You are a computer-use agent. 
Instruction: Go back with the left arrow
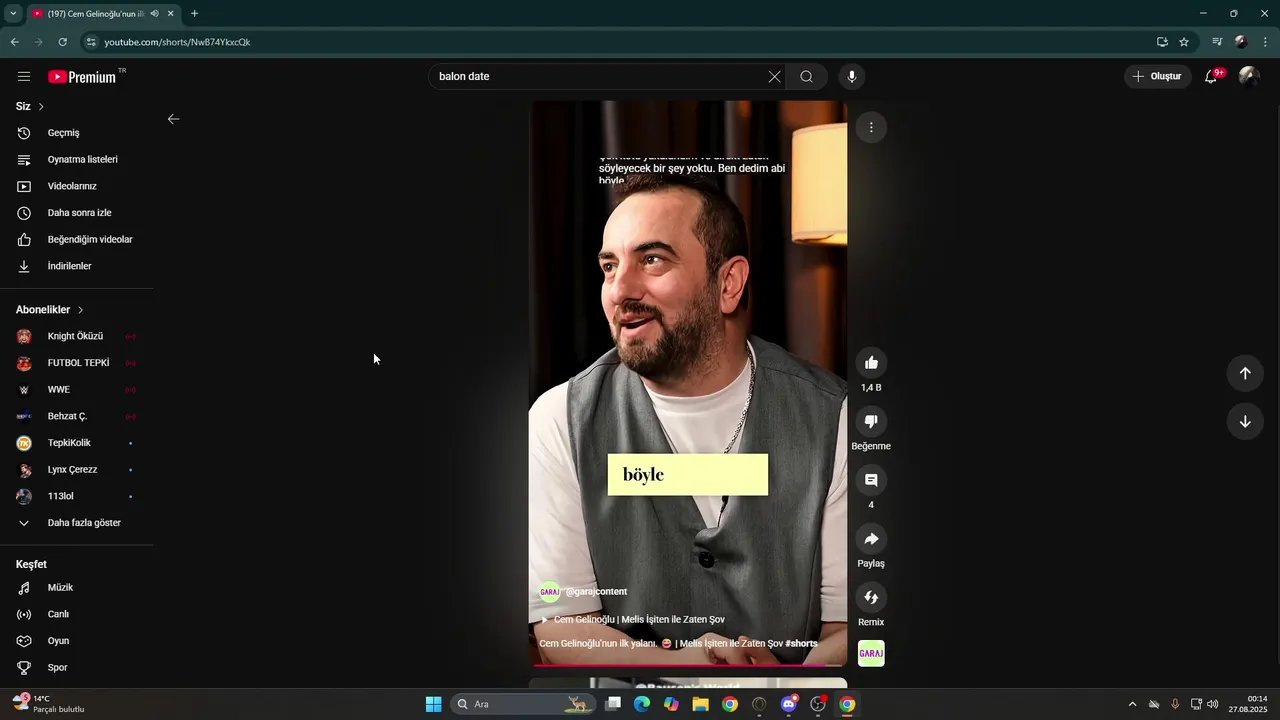[173, 119]
